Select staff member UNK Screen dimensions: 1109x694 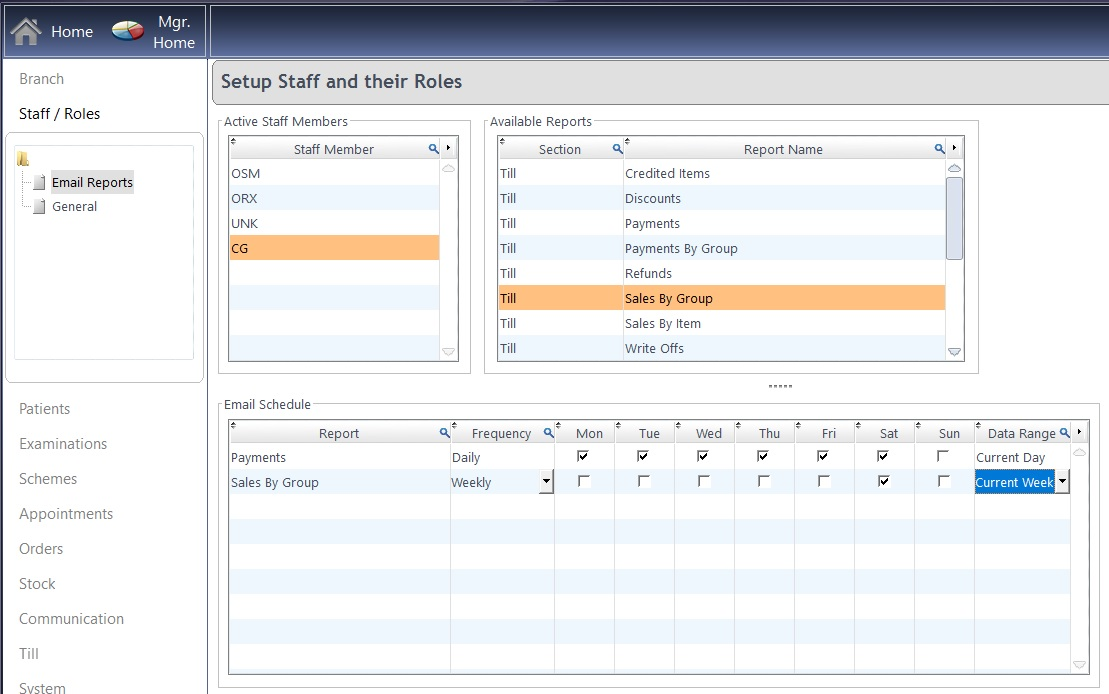[334, 223]
